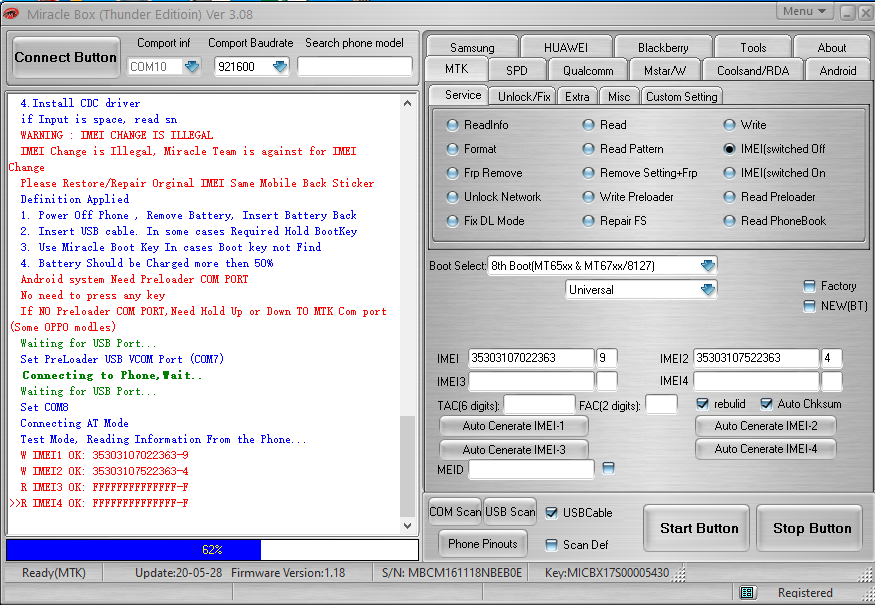Click the 62% progress bar
Screen dimensions: 875x605
212,550
